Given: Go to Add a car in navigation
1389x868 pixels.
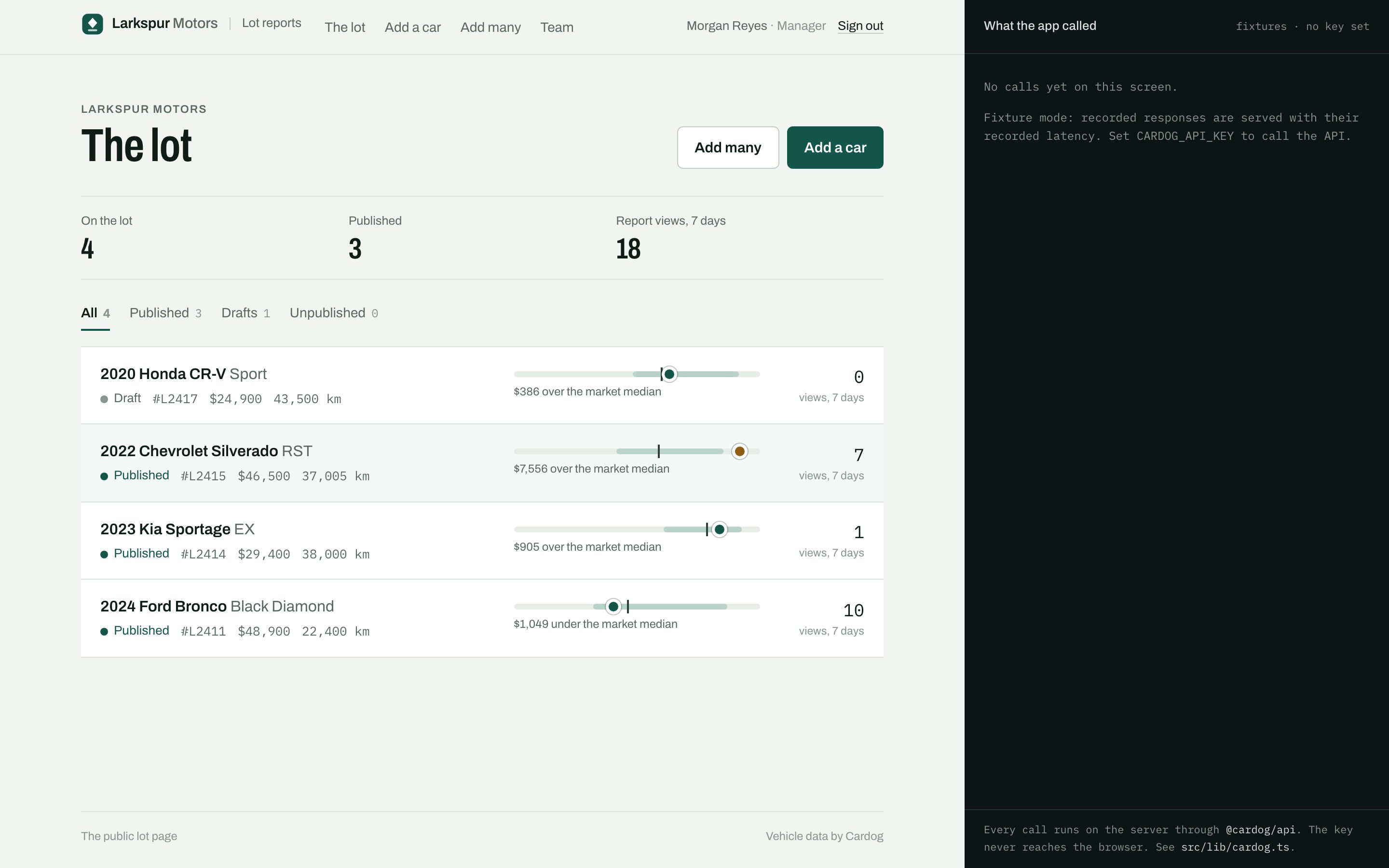Looking at the screenshot, I should 413,27.
